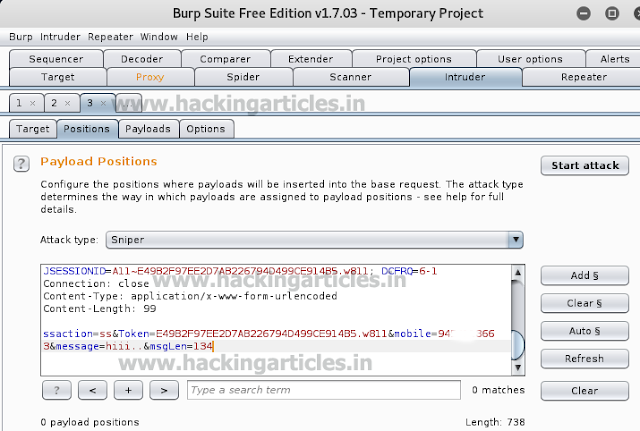The height and width of the screenshot is (431, 640).
Task: Click the 'Connection: close' header line
Action: point(96,284)
